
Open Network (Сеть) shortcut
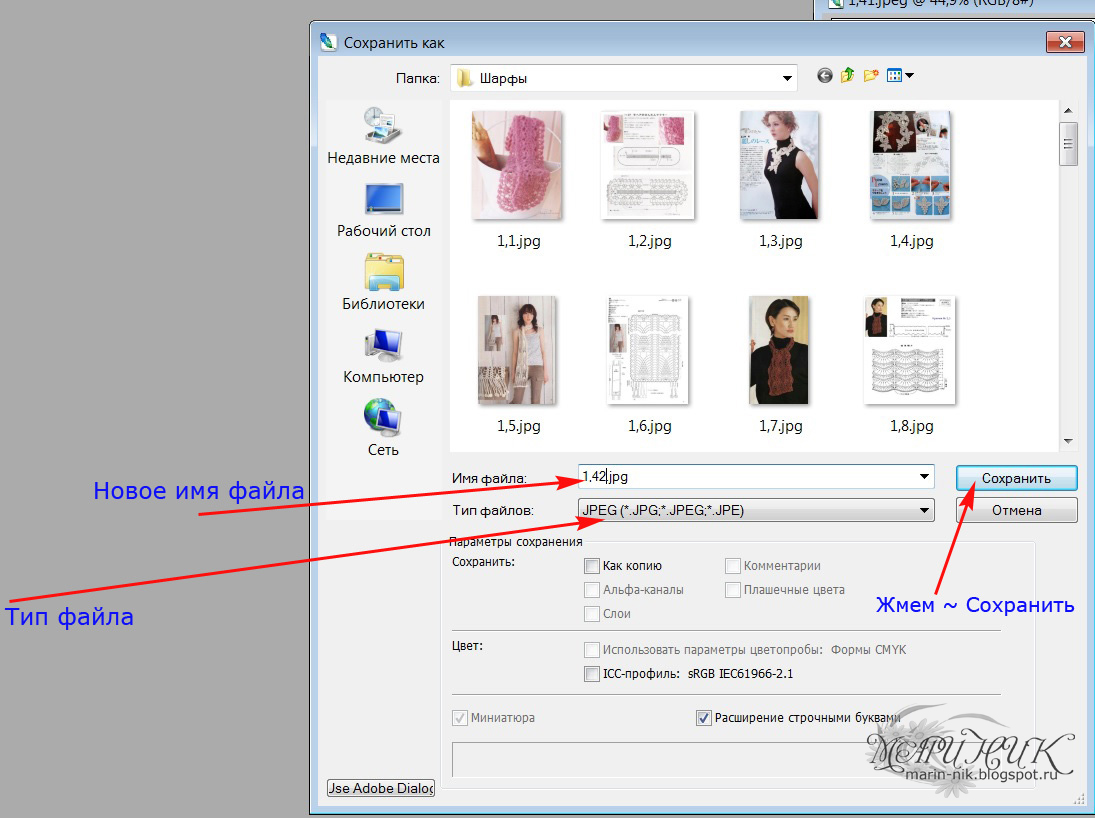click(x=383, y=428)
